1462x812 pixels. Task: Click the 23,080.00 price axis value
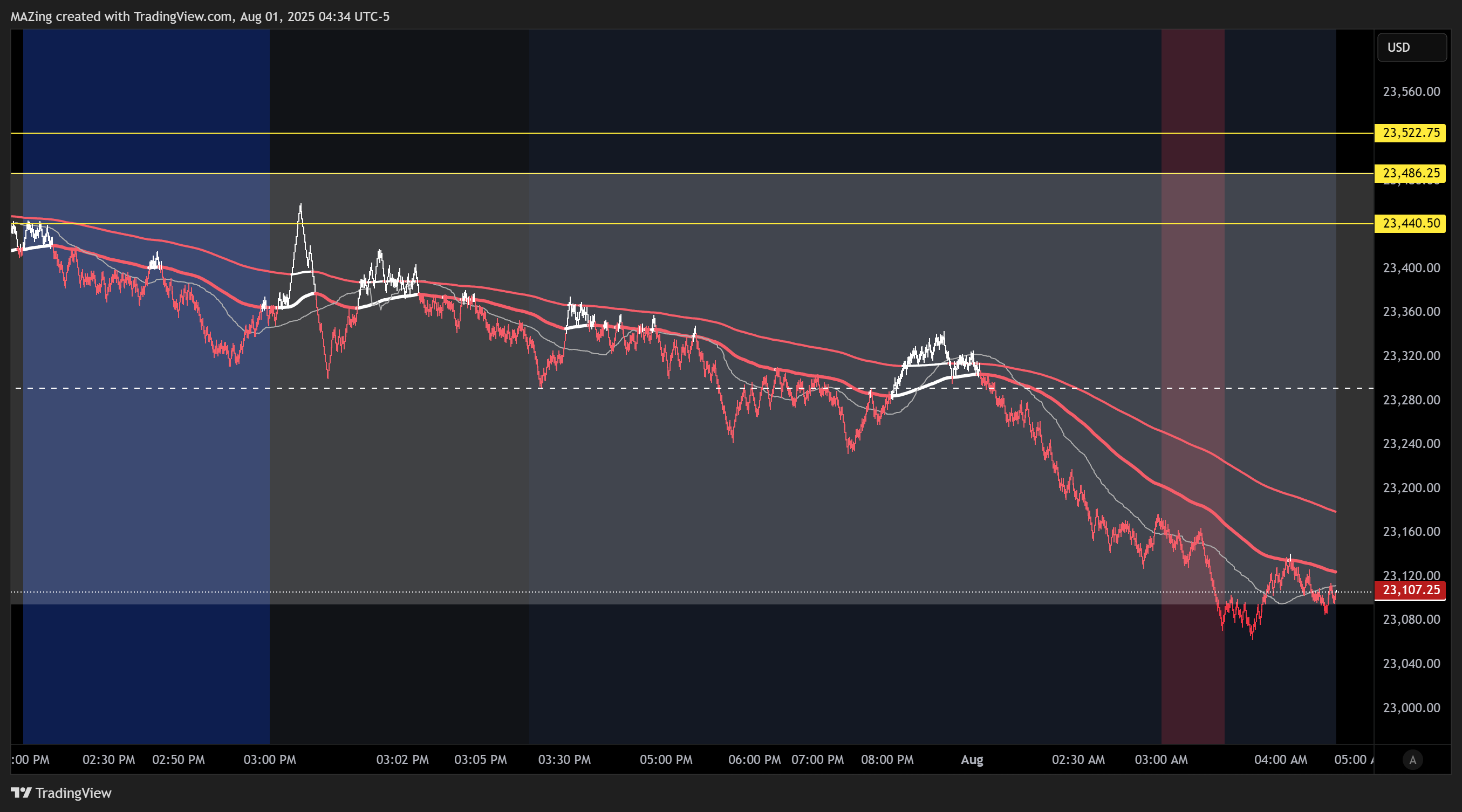coord(1411,619)
